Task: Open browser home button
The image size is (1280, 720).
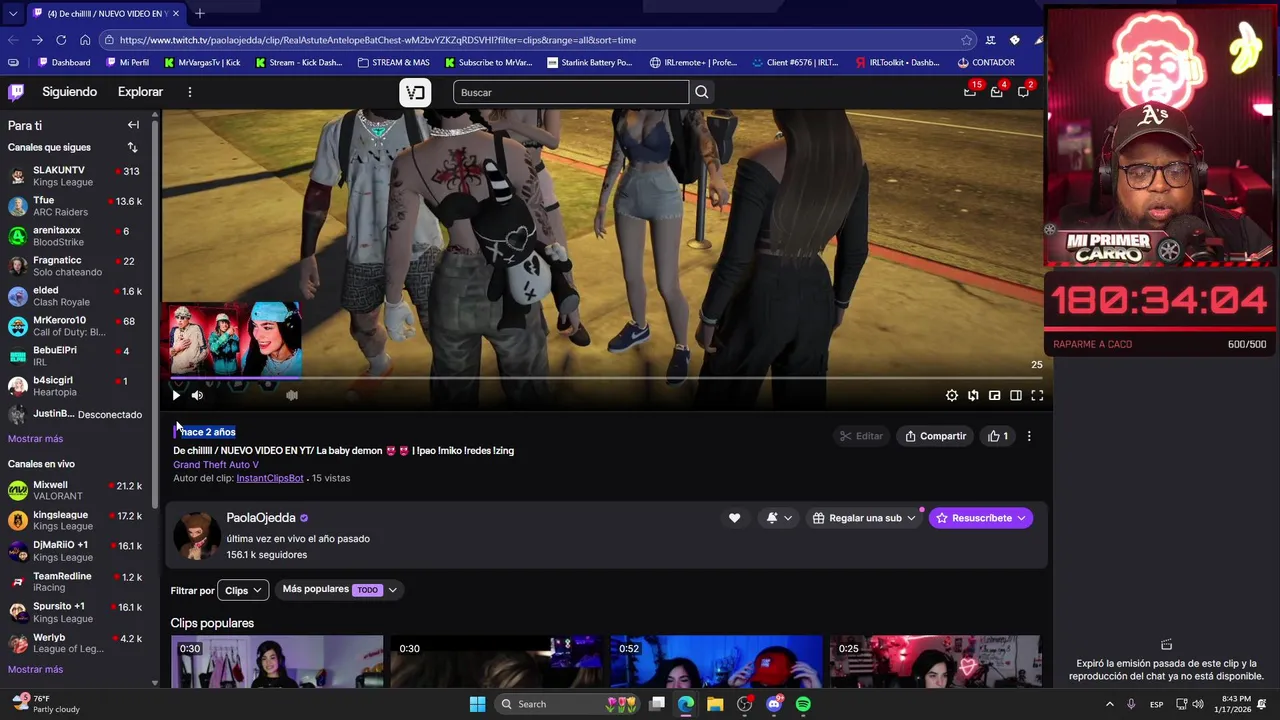Action: click(85, 40)
